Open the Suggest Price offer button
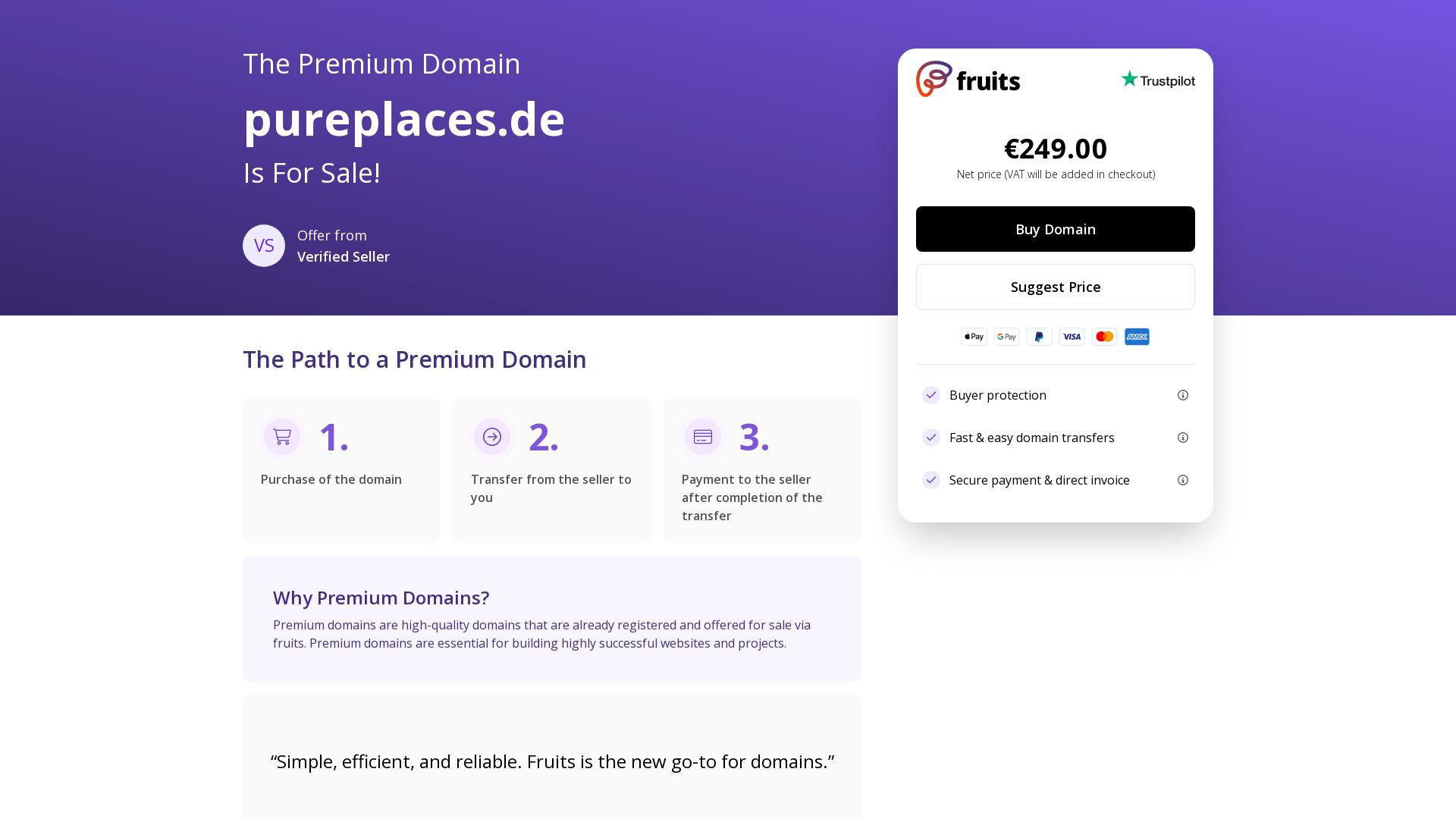Screen dimensions: 1456x819 [x=1056, y=287]
